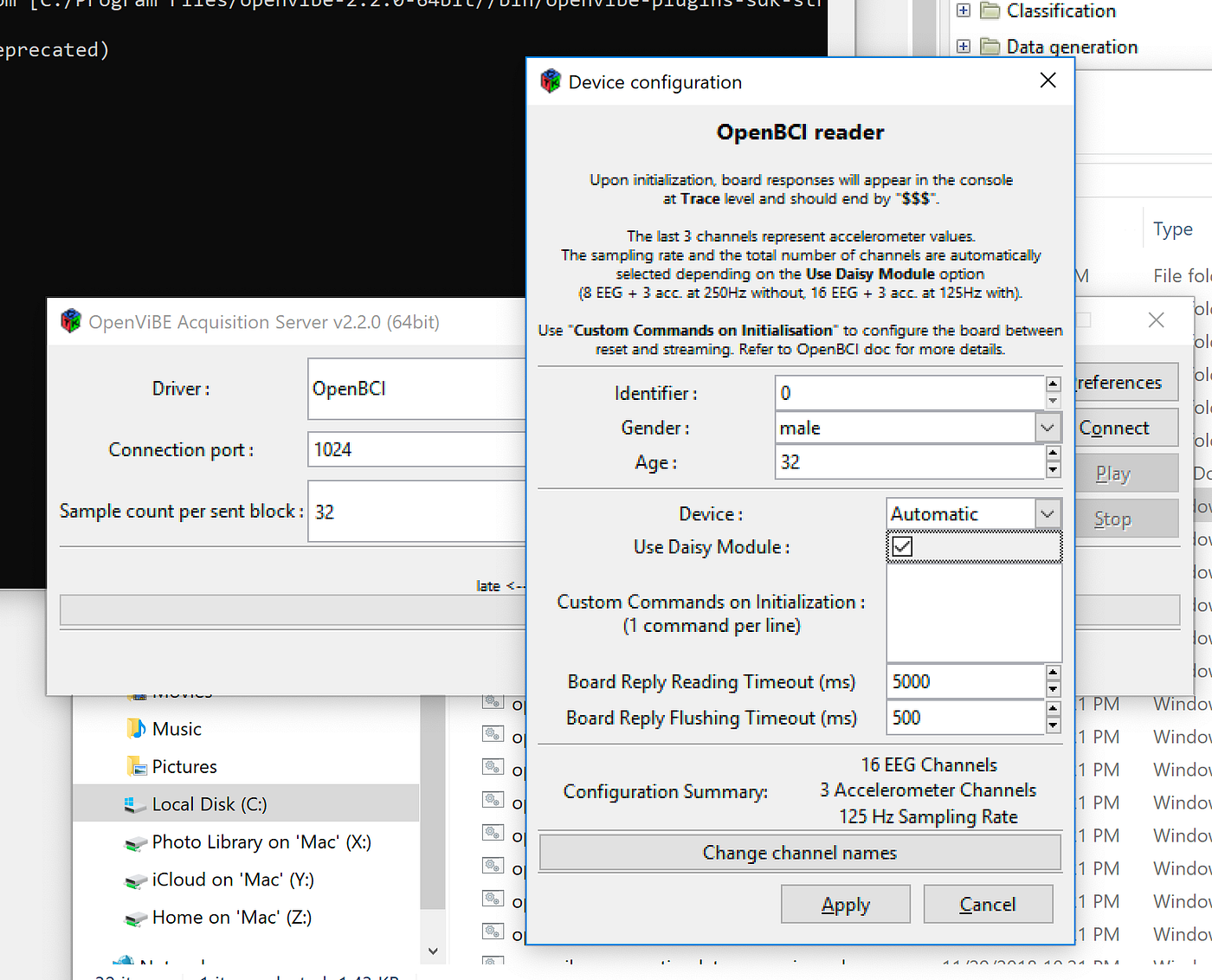Click the Change channel names button

799,852
